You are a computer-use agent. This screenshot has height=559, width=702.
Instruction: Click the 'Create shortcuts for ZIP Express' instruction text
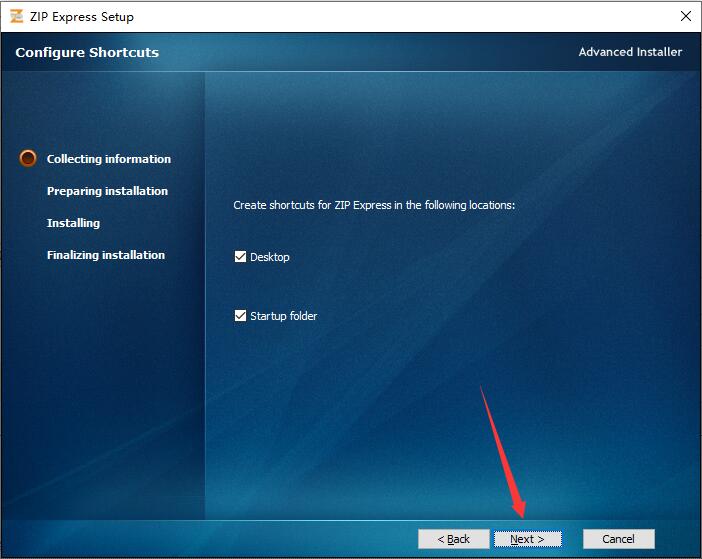(x=374, y=205)
